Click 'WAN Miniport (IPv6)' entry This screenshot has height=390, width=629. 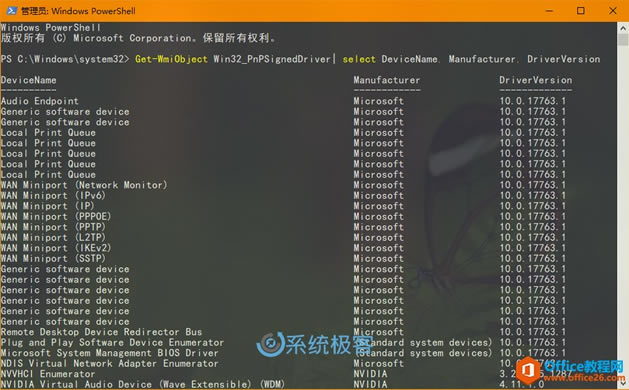(x=53, y=195)
